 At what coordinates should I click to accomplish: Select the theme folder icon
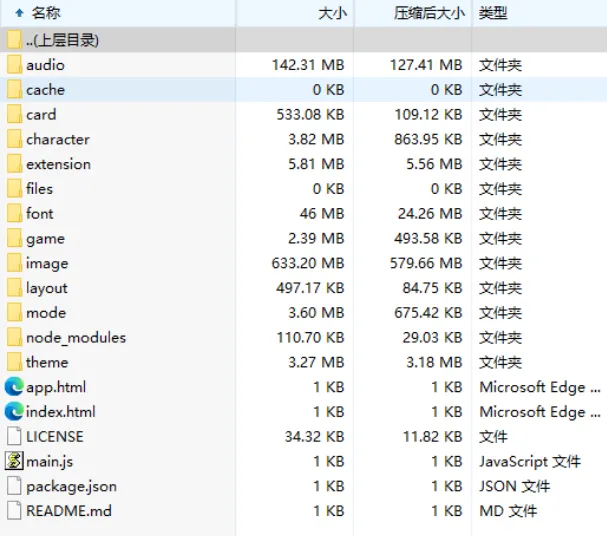coord(14,362)
